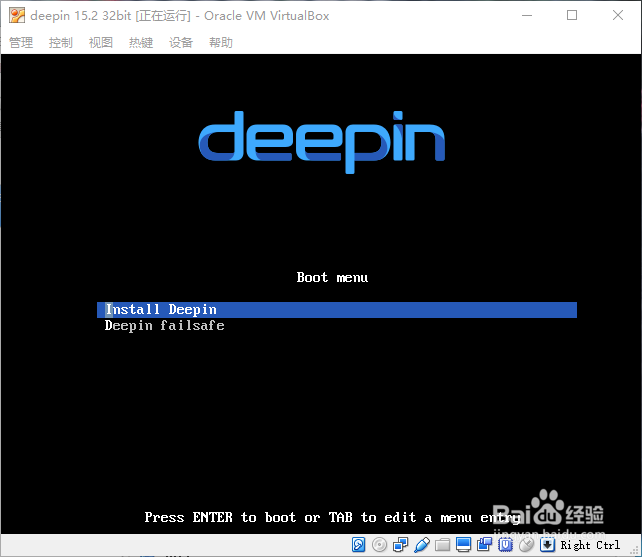Click the display monitor status icon
642x557 pixels.
click(463, 545)
